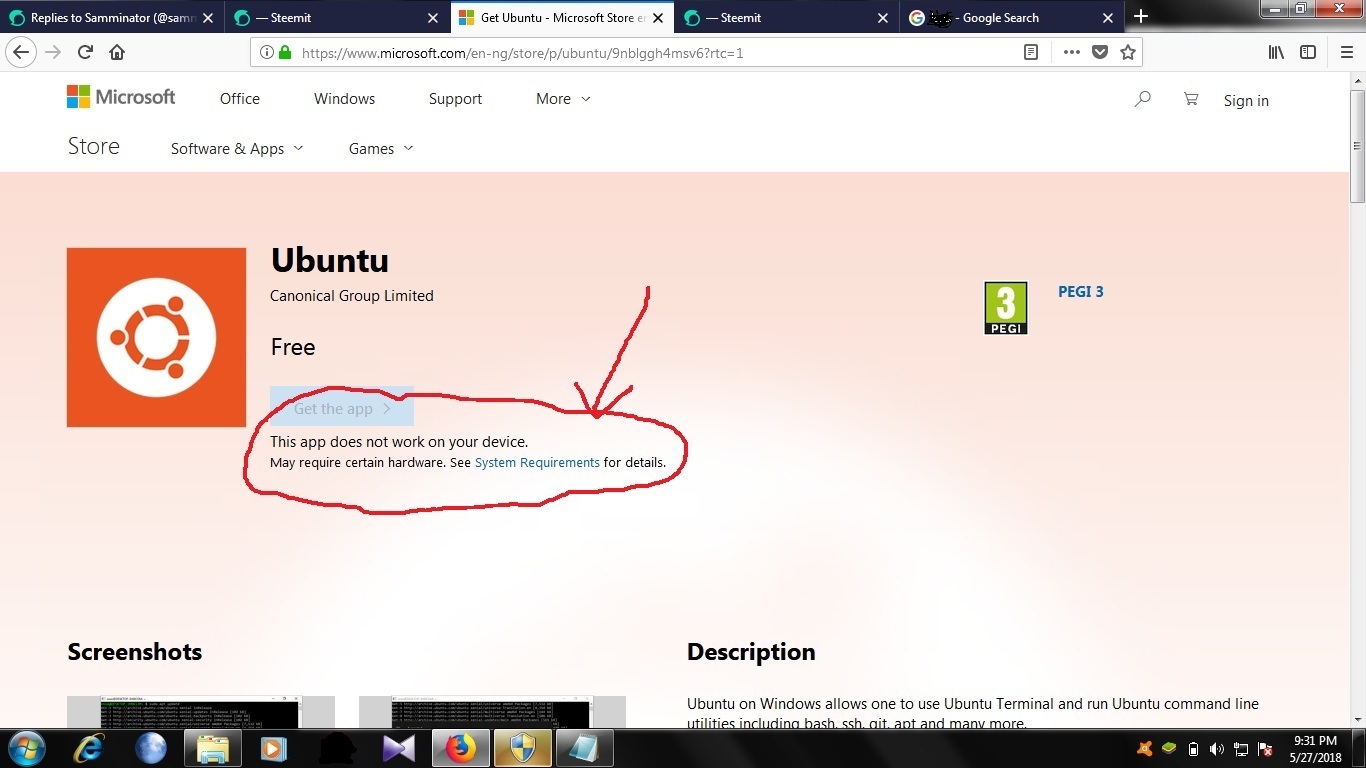Click the Store heading link
Image resolution: width=1366 pixels, height=768 pixels.
(94, 146)
